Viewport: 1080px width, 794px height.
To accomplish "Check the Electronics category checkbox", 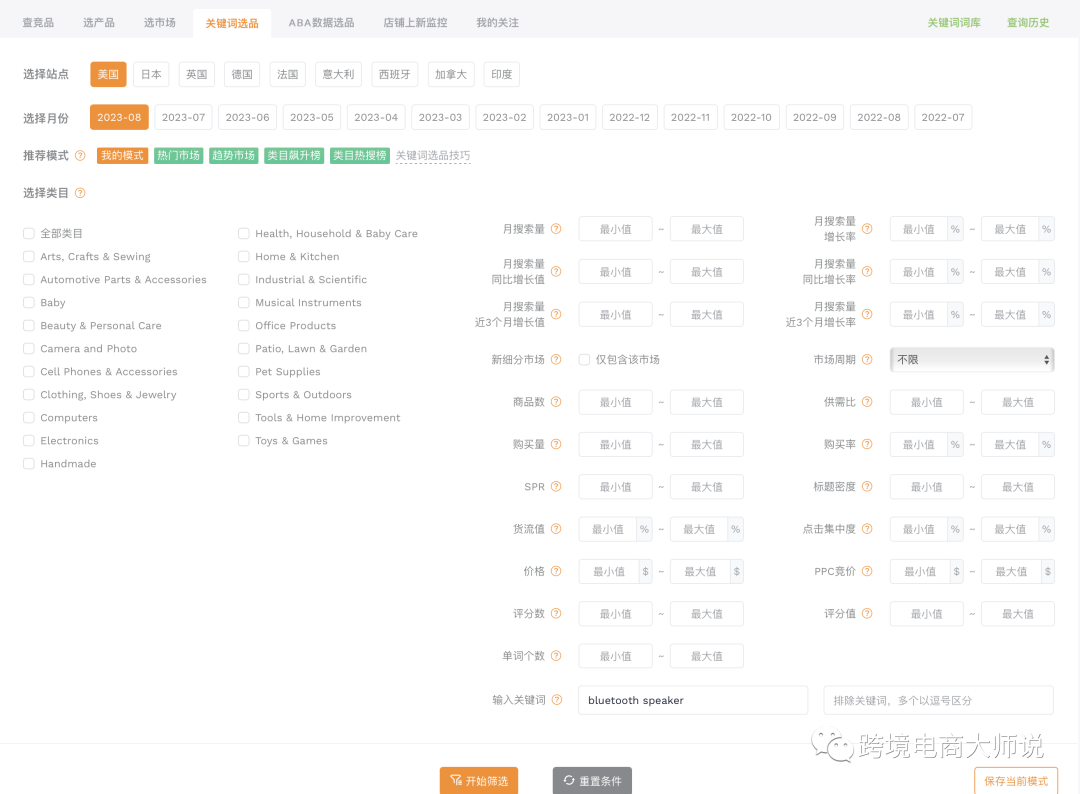I will [29, 441].
